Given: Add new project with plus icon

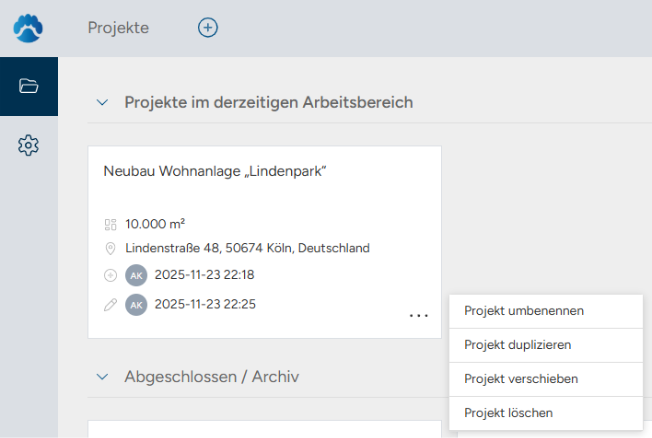Looking at the screenshot, I should click(x=208, y=28).
